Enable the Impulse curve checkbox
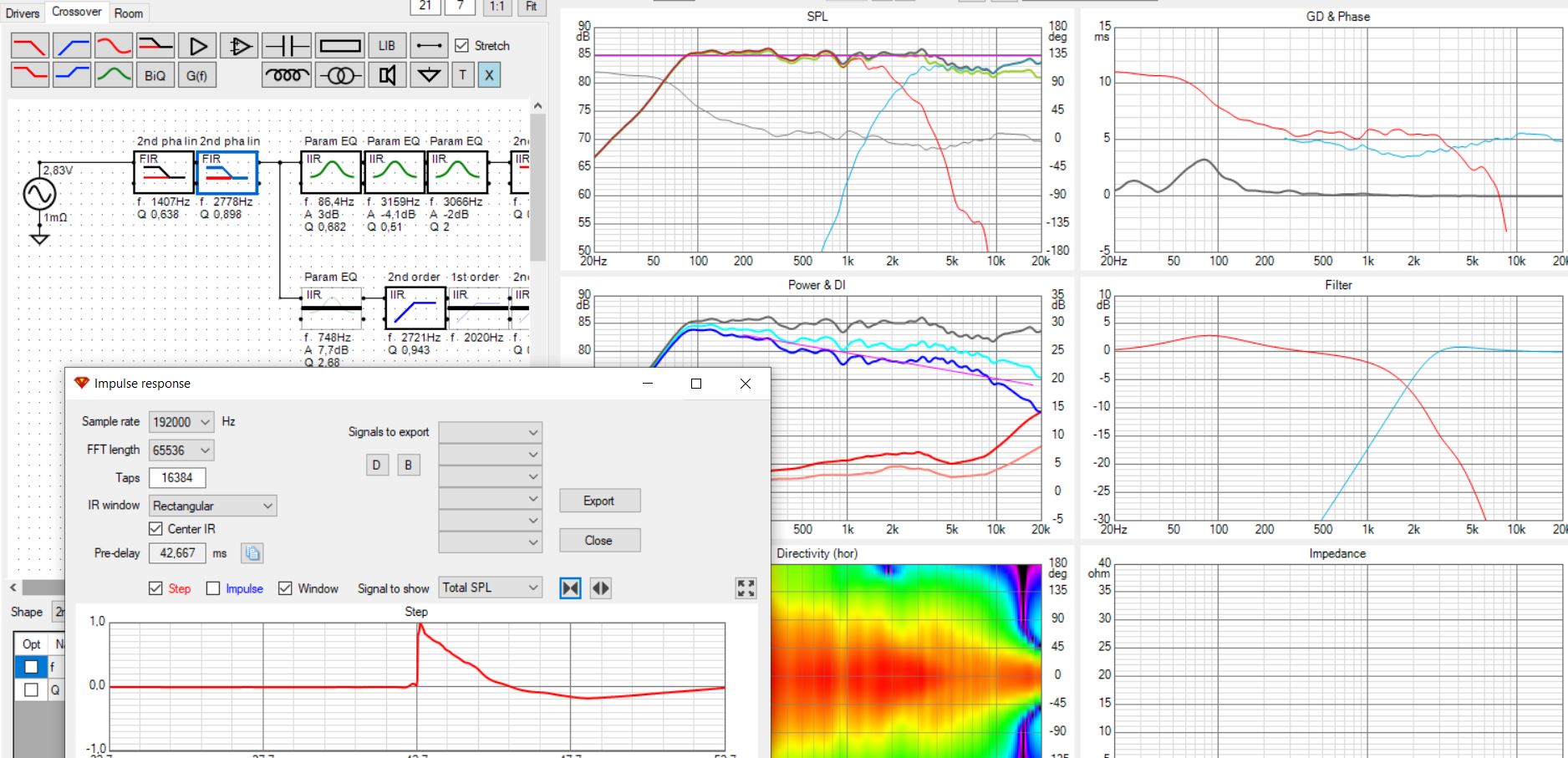Screen dimensions: 1568x758 213,588
